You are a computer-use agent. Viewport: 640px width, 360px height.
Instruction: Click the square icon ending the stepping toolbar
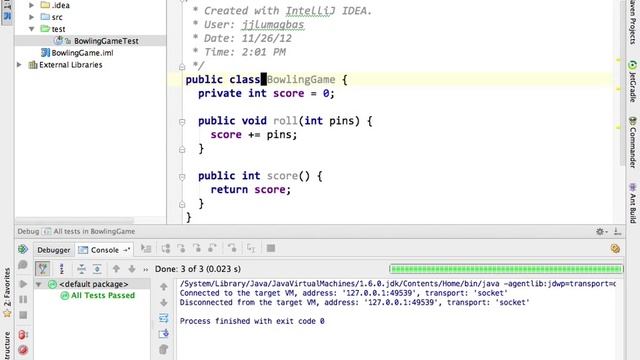pyautogui.click(x=271, y=248)
